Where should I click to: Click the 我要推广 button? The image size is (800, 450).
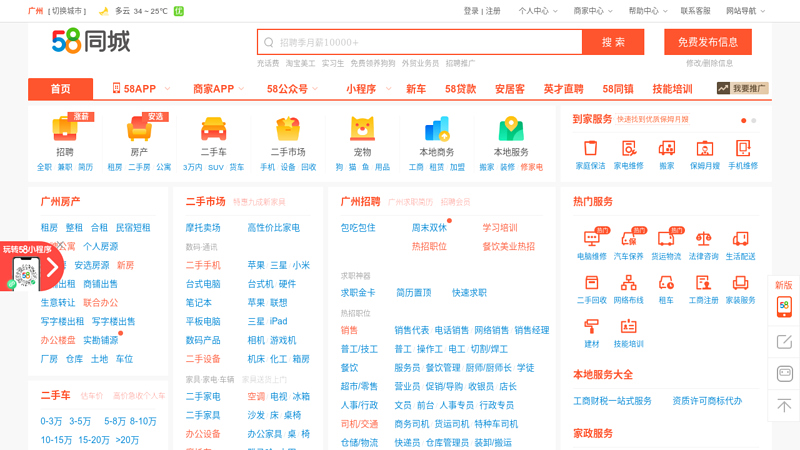742,88
